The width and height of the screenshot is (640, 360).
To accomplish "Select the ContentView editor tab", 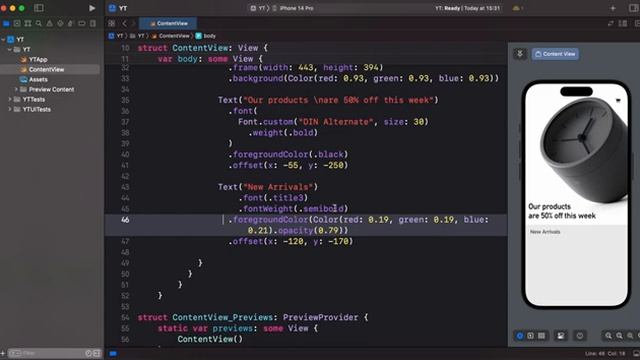I will (x=168, y=24).
